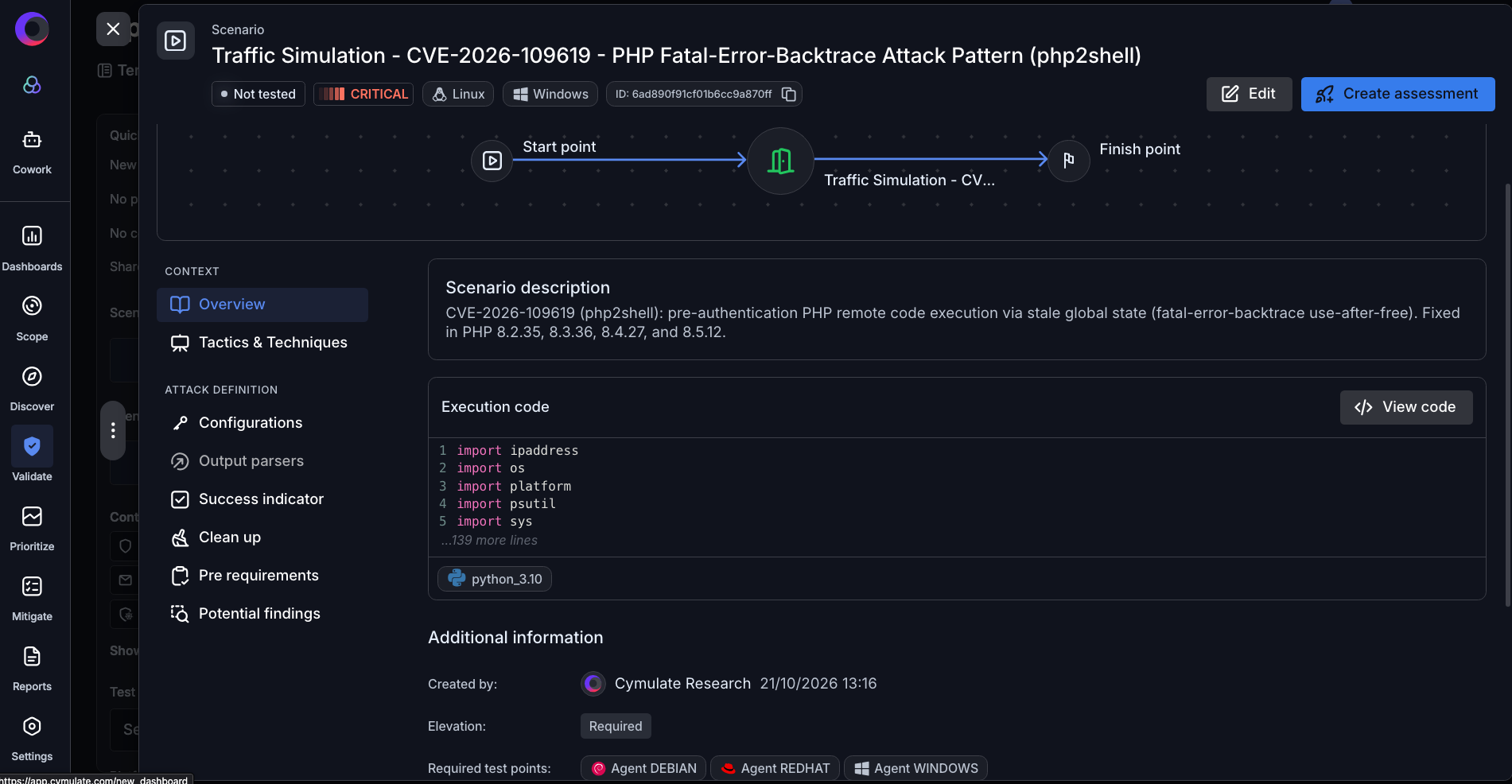Viewport: 1512px width, 784px height.
Task: Open the Potential findings section
Action: point(262,614)
